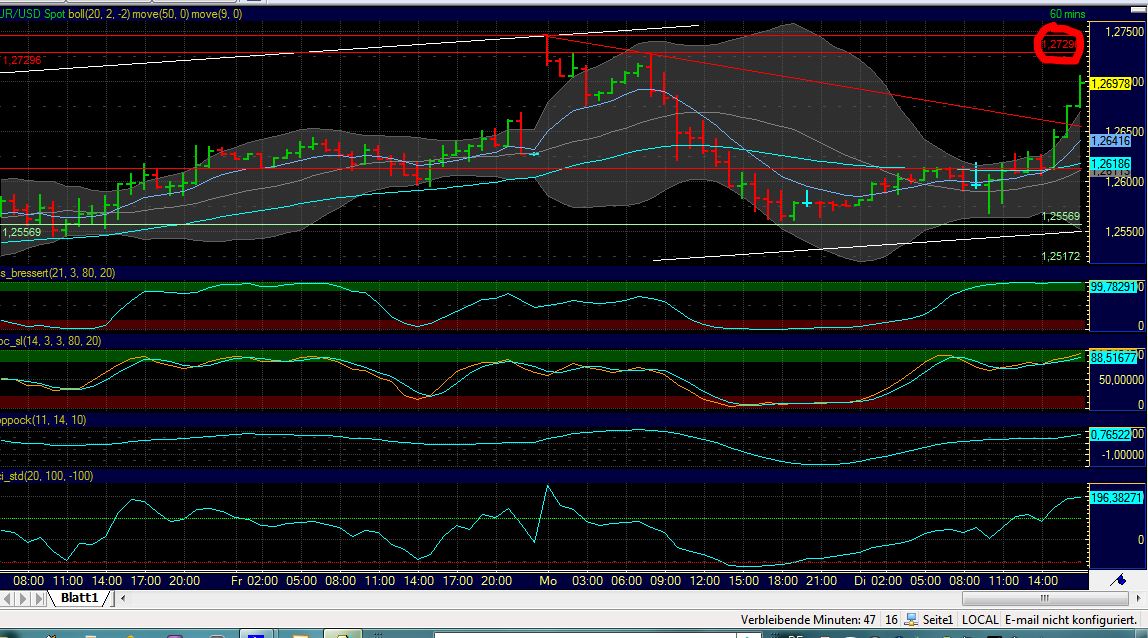Screen dimensions: 1148x638
Task: Click the highlighted 1.26978 price label
Action: click(1108, 84)
